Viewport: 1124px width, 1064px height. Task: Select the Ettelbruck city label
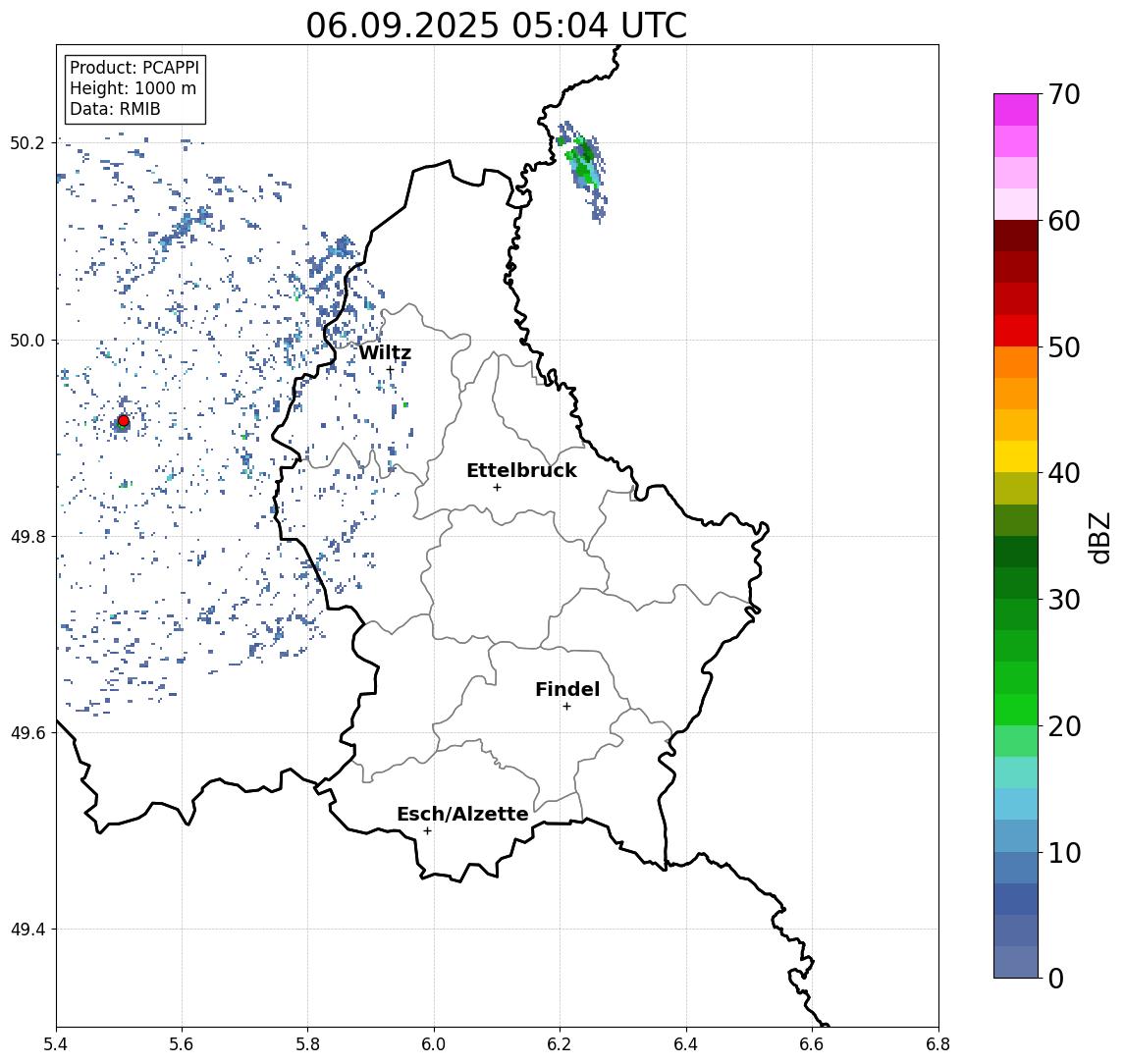(x=521, y=470)
